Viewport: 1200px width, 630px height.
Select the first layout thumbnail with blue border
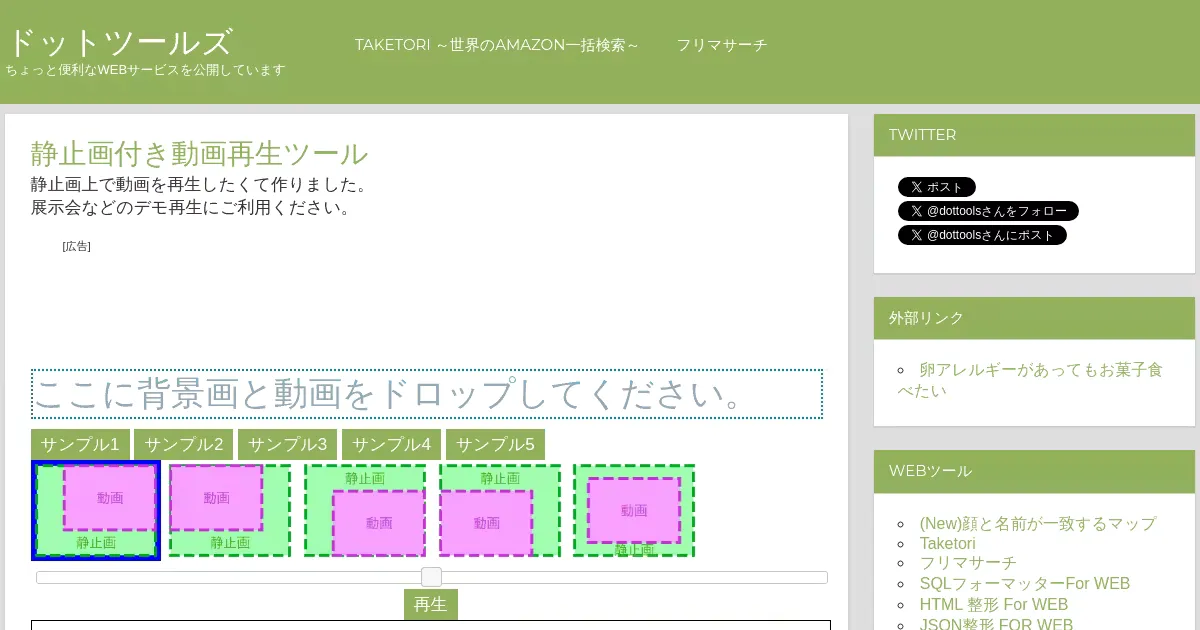click(96, 510)
